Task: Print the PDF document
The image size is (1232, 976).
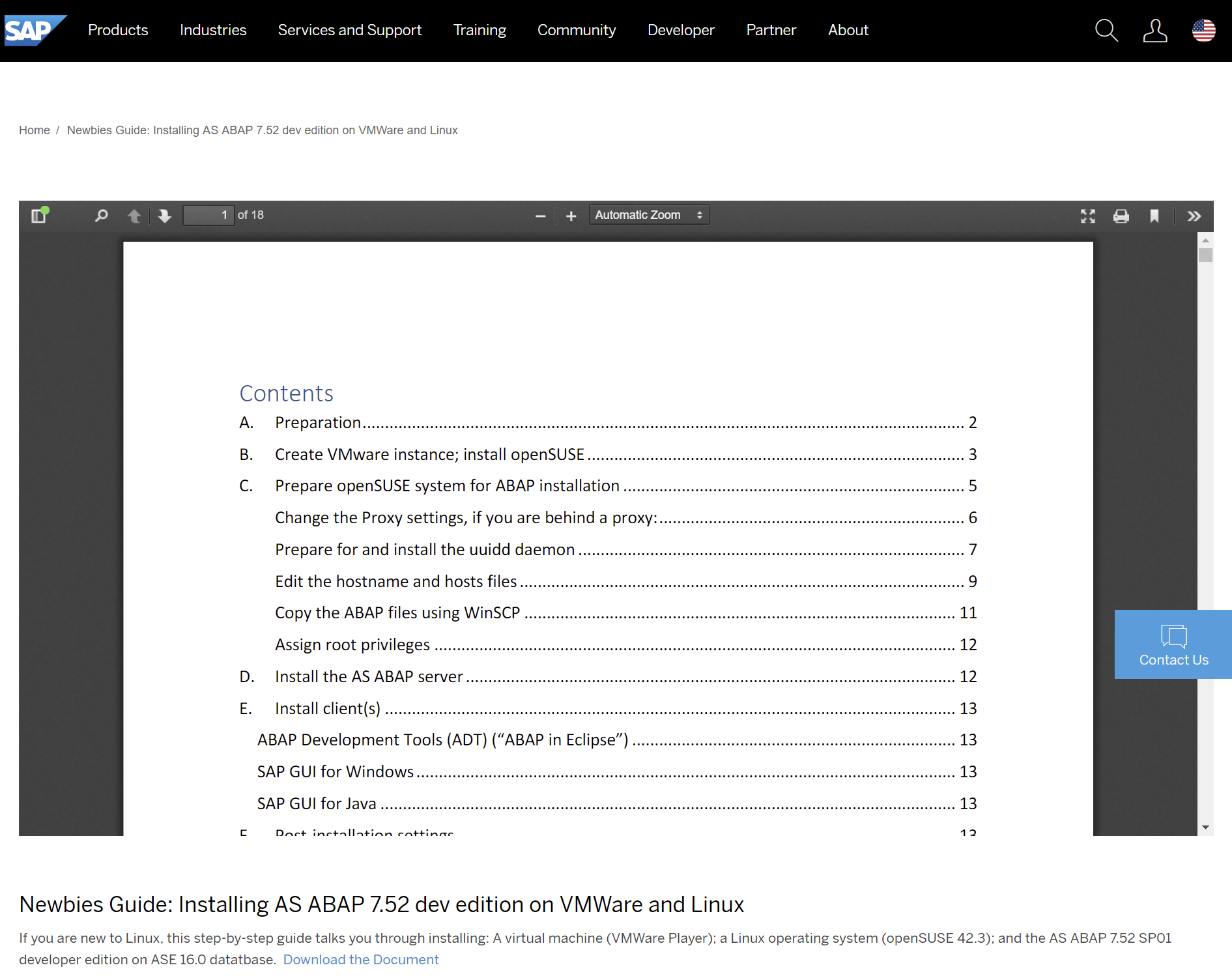Action: point(1121,216)
